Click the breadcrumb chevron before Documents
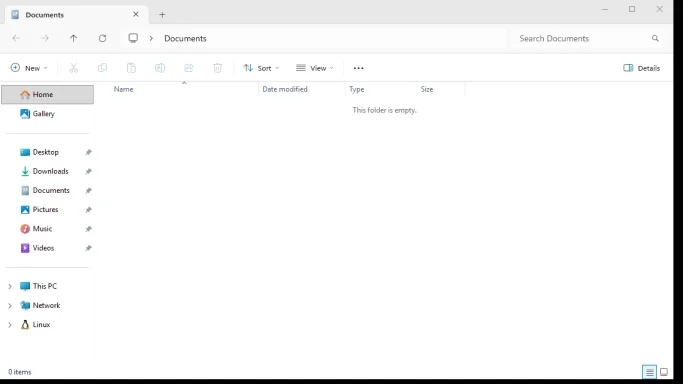Image resolution: width=683 pixels, height=384 pixels. pyautogui.click(x=151, y=38)
